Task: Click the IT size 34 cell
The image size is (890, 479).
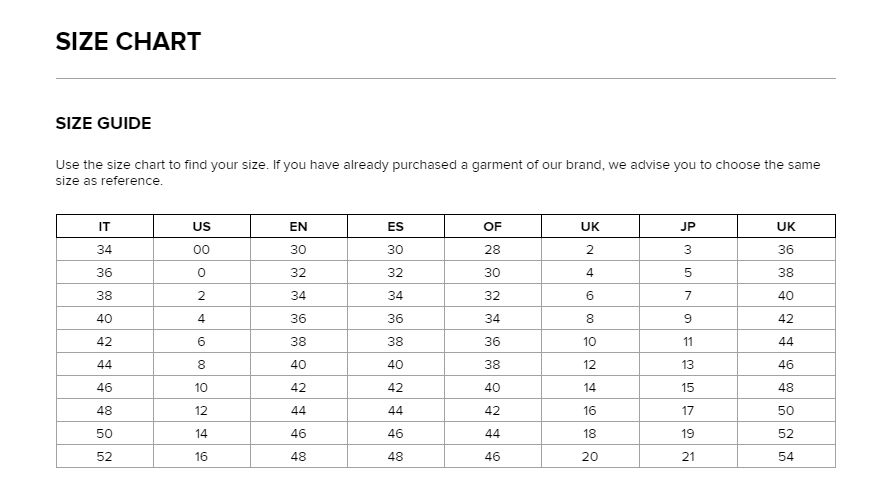Action: 104,250
